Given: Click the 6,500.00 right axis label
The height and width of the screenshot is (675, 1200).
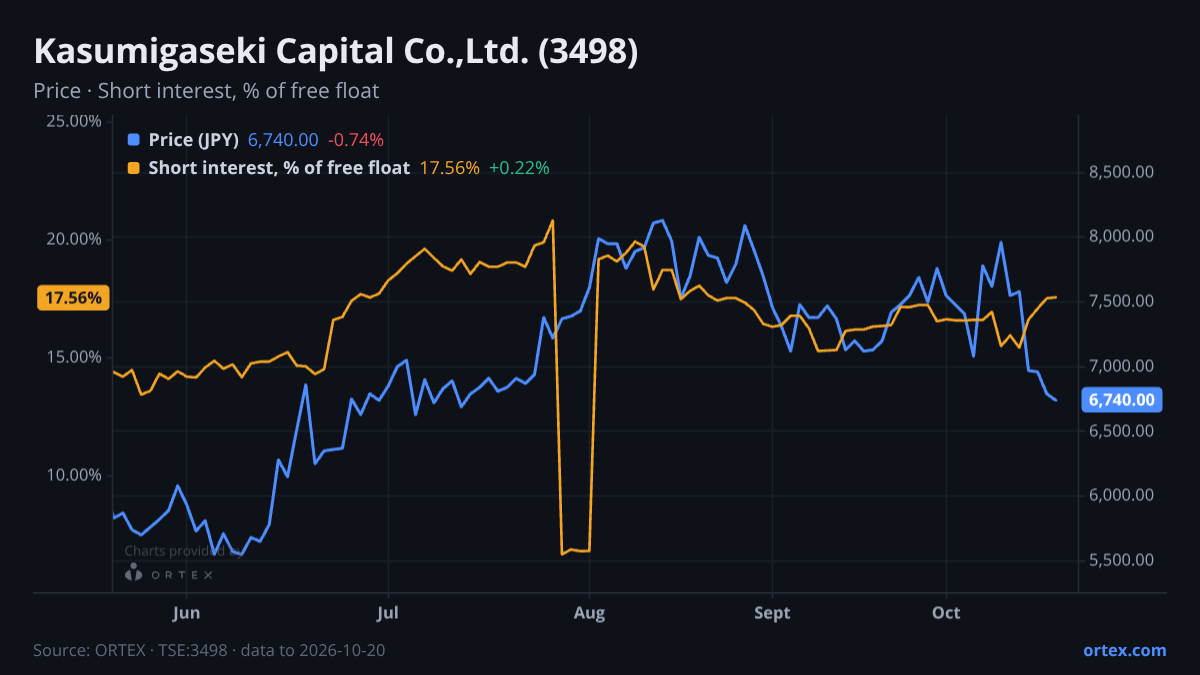Looking at the screenshot, I should (1121, 431).
